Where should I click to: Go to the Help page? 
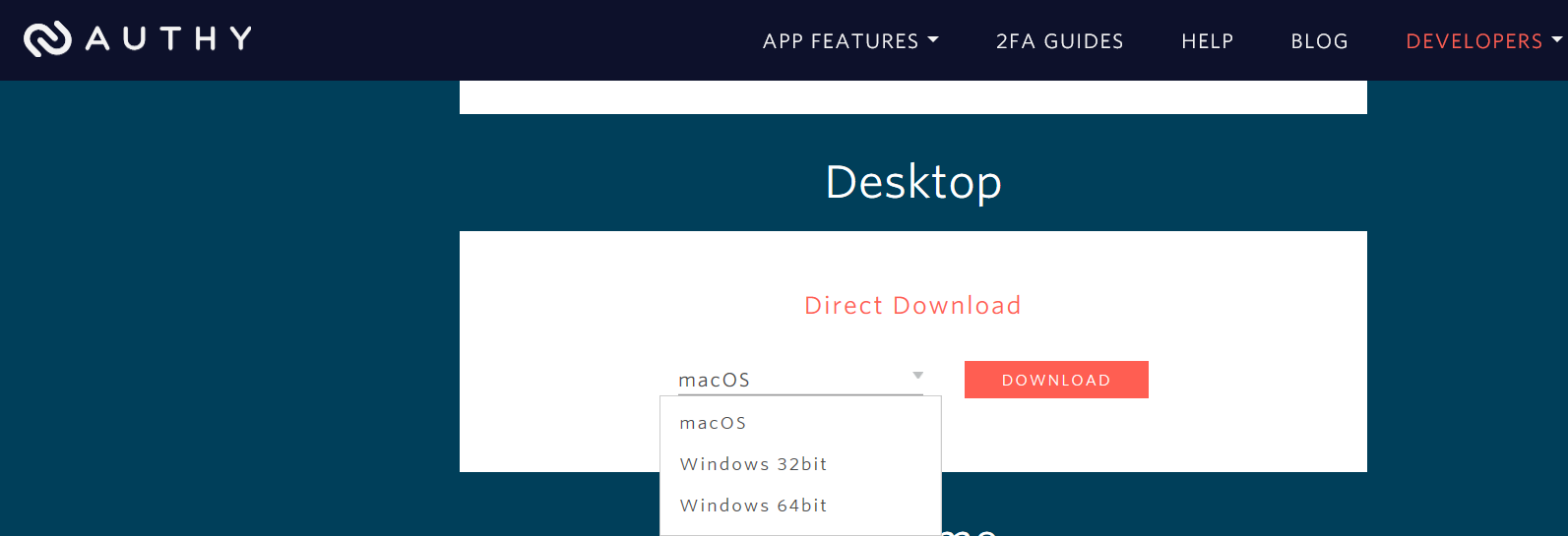(1207, 41)
